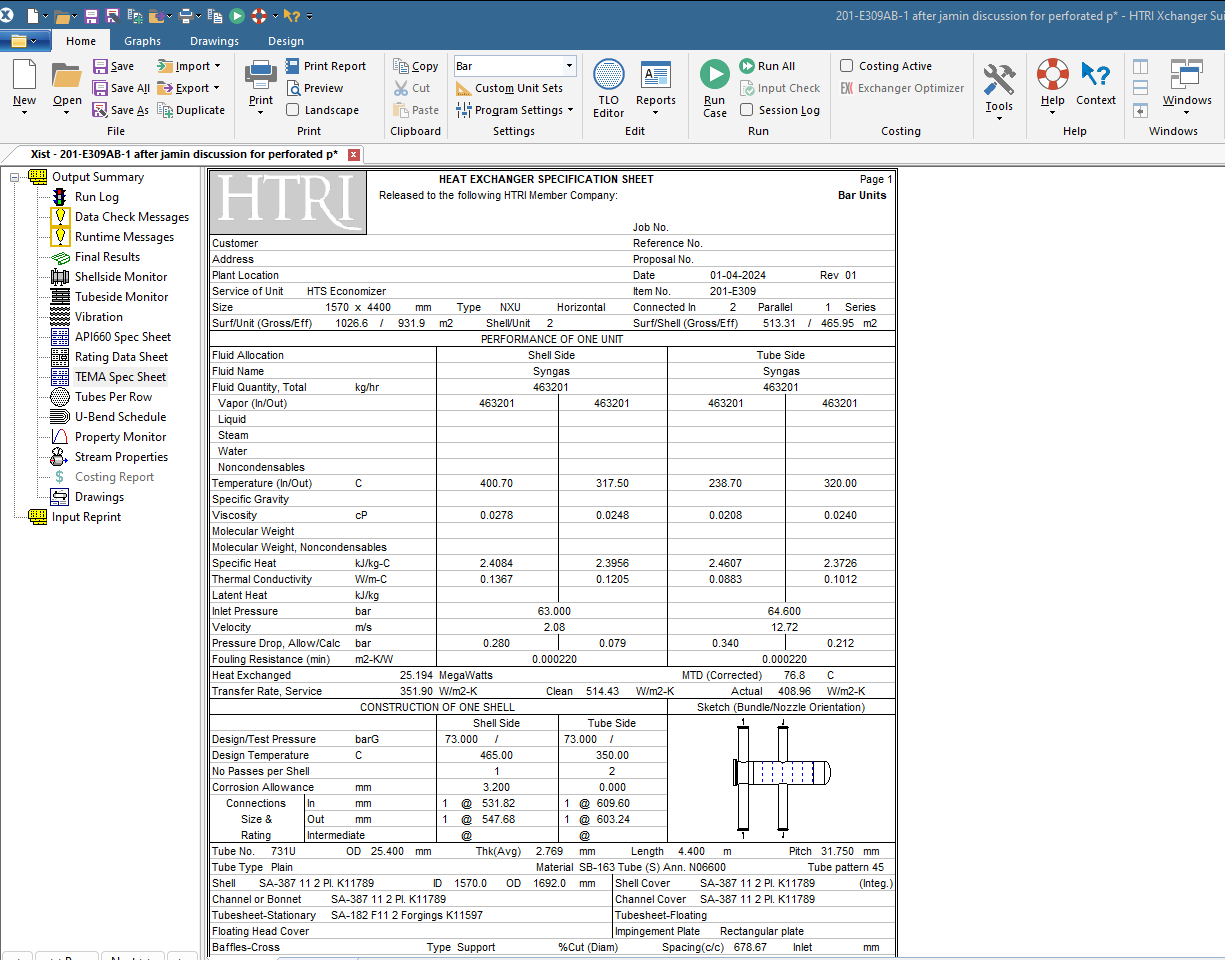The width and height of the screenshot is (1225, 960).
Task: Click the Save button in File group
Action: click(113, 66)
